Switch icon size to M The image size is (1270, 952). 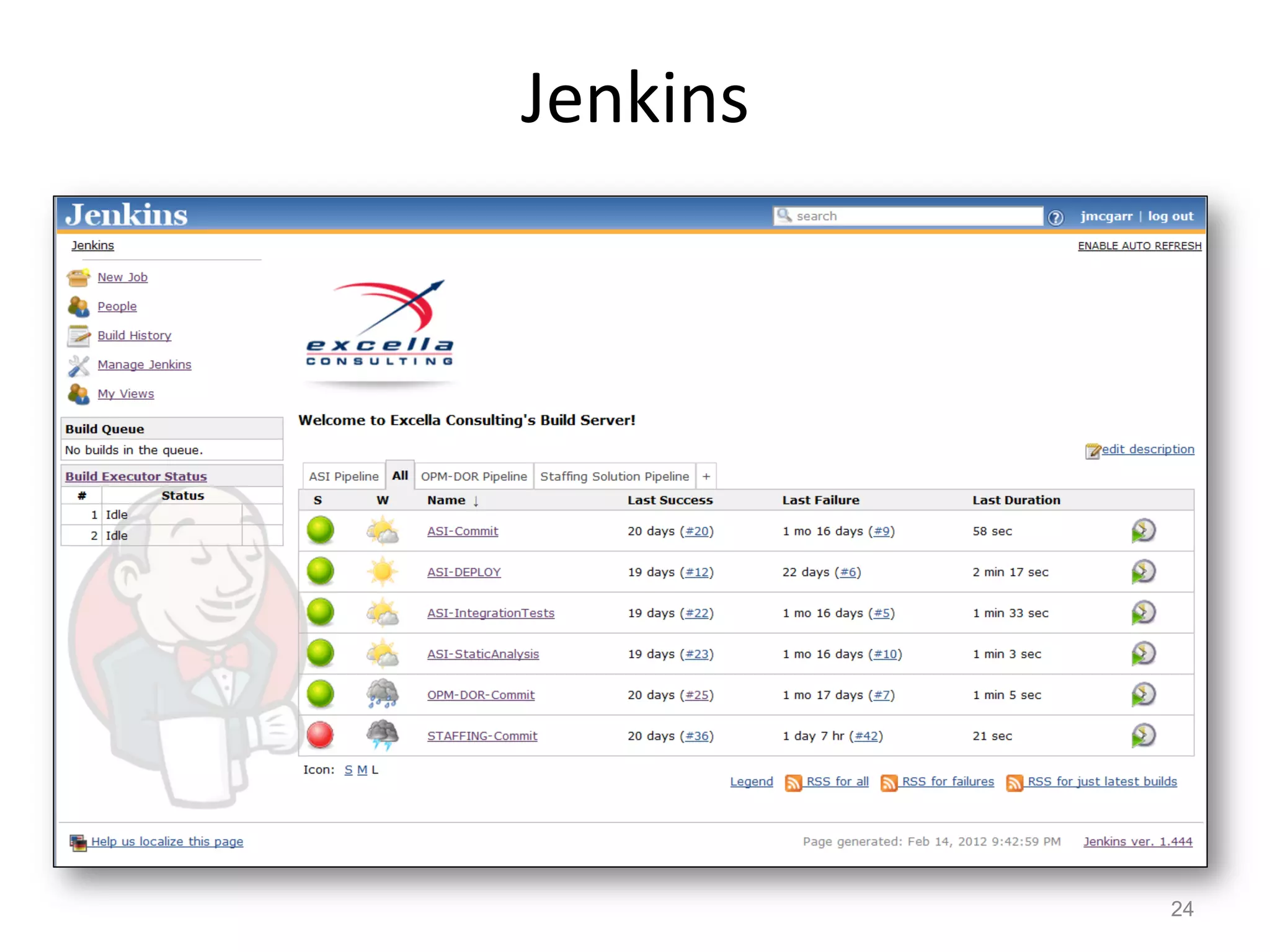click(362, 770)
